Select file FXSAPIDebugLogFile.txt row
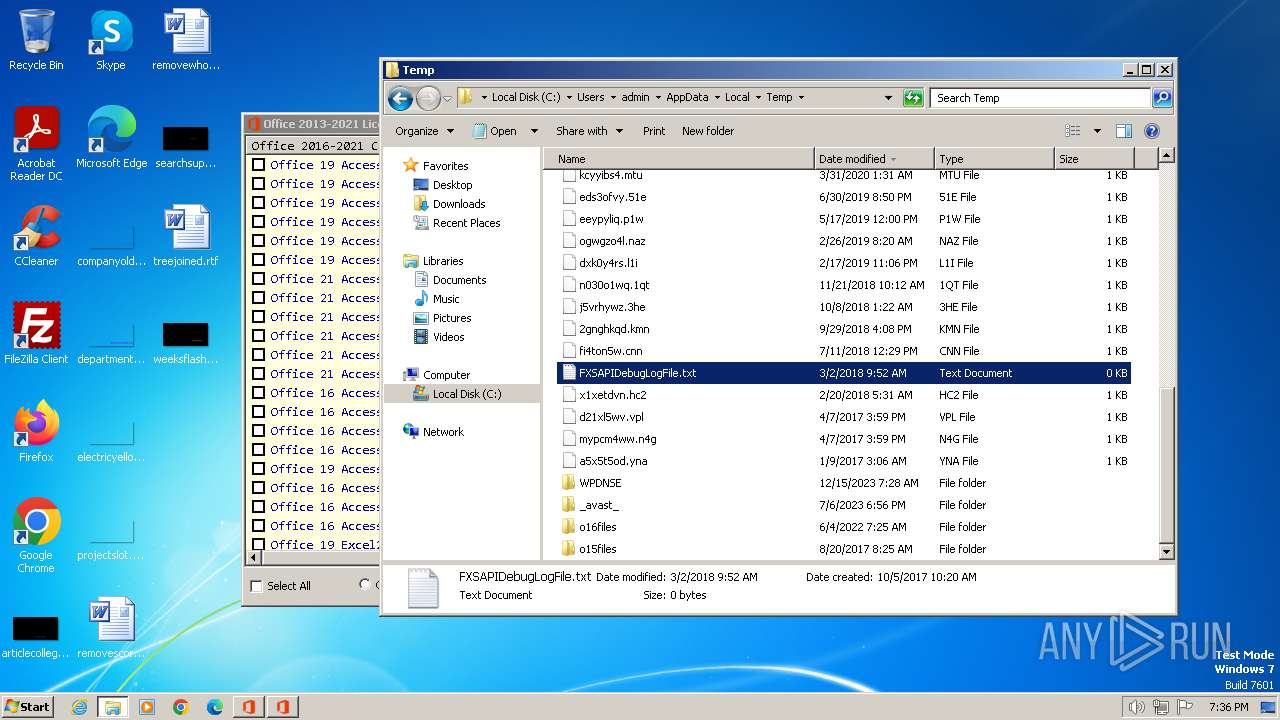 (844, 373)
